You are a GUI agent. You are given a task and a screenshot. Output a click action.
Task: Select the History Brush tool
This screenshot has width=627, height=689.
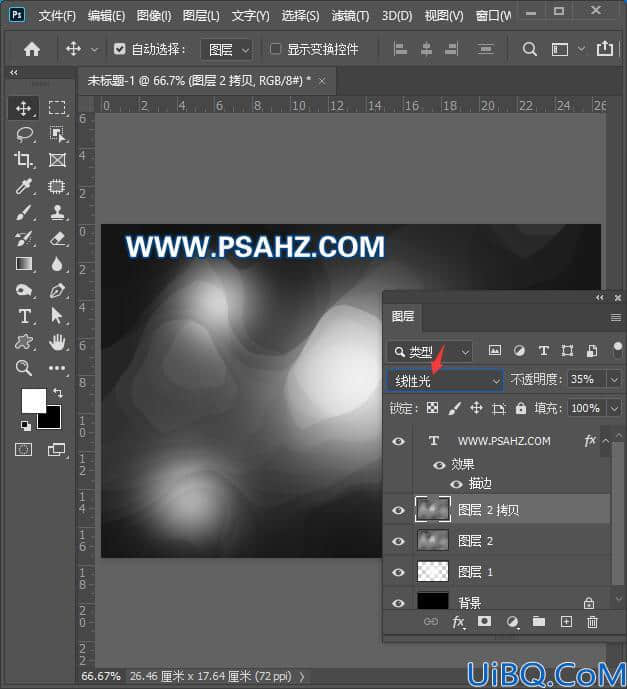click(23, 239)
